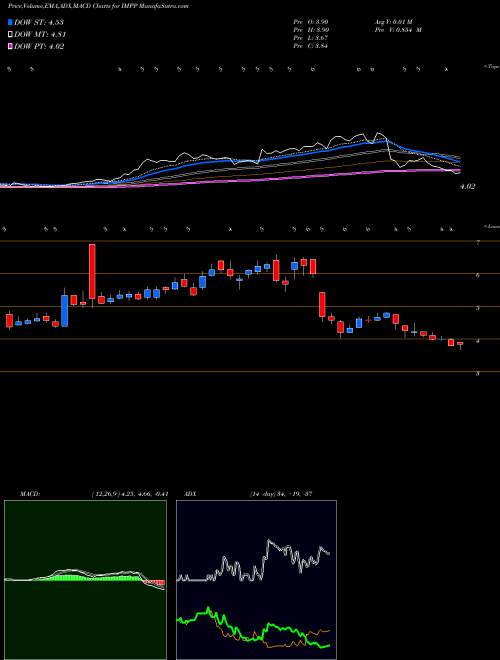Image resolution: width=500 pixels, height=660 pixels.
Task: Click the MACD panel heading
Action: click(29, 494)
